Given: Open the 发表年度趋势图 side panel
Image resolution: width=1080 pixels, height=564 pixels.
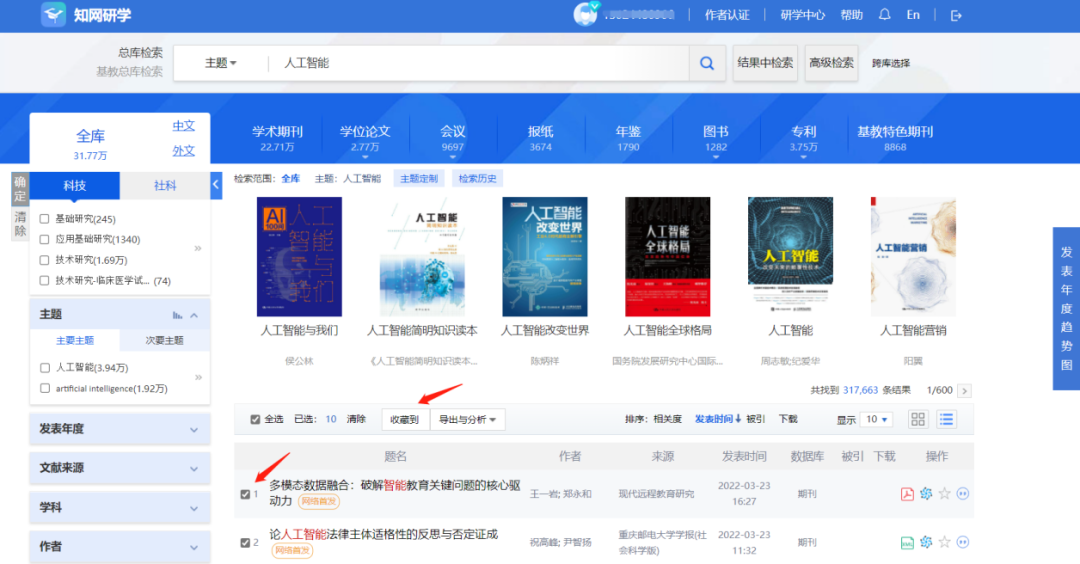Looking at the screenshot, I should [1066, 309].
